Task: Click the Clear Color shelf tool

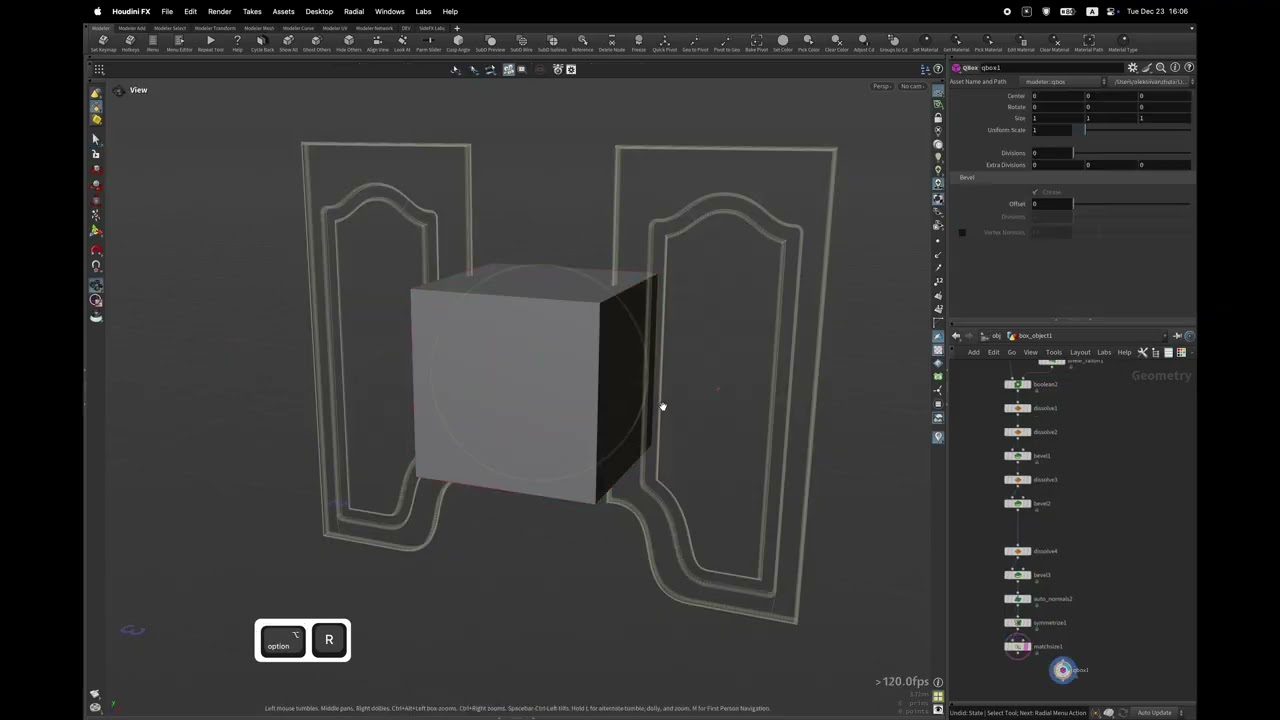Action: point(836,43)
